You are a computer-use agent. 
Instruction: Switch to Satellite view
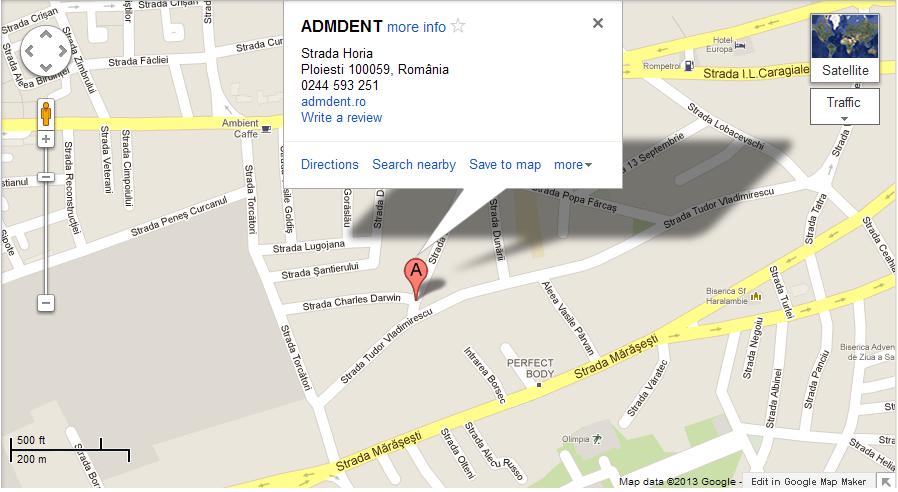point(845,48)
